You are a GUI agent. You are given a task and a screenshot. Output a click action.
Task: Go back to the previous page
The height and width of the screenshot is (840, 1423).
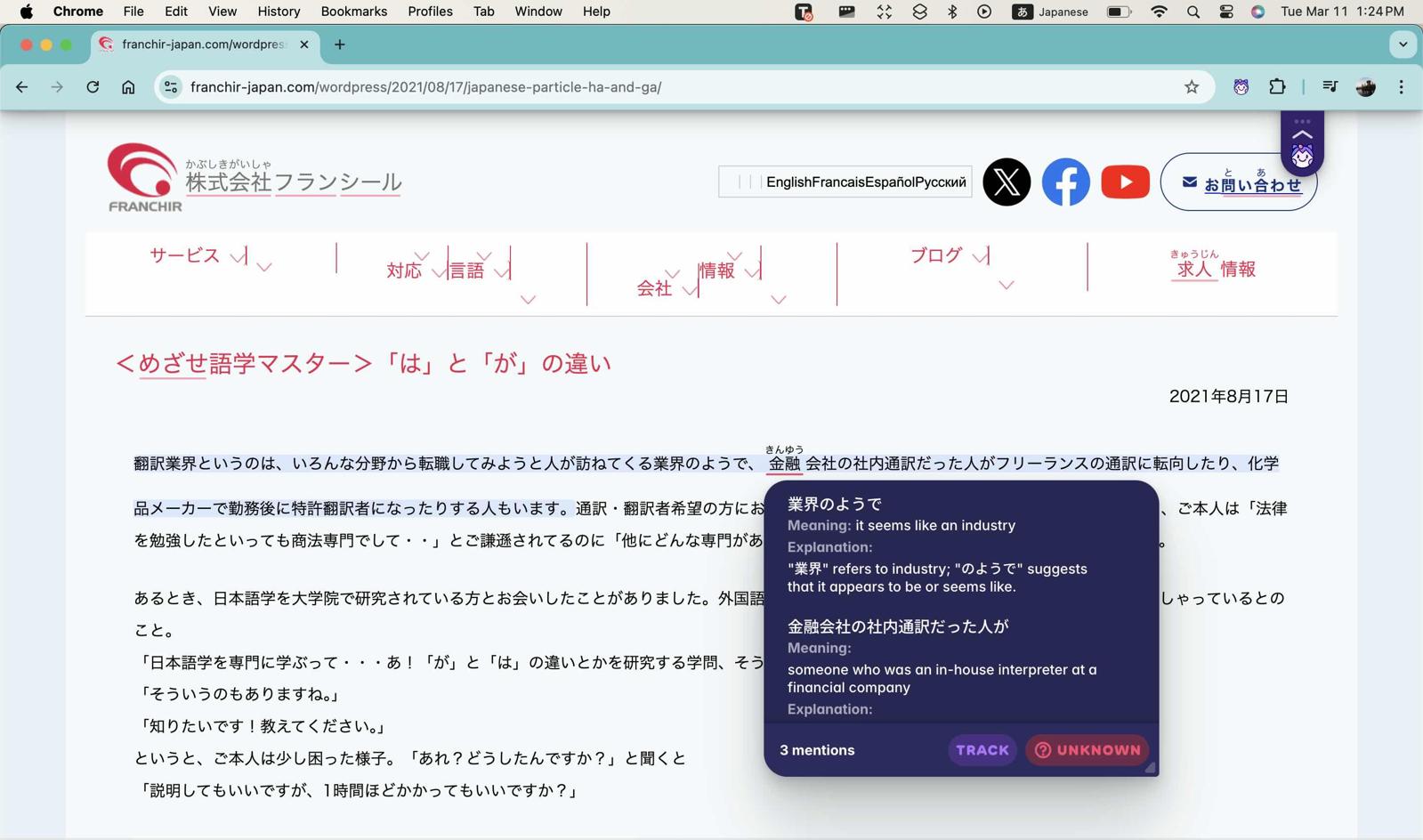pyautogui.click(x=22, y=86)
